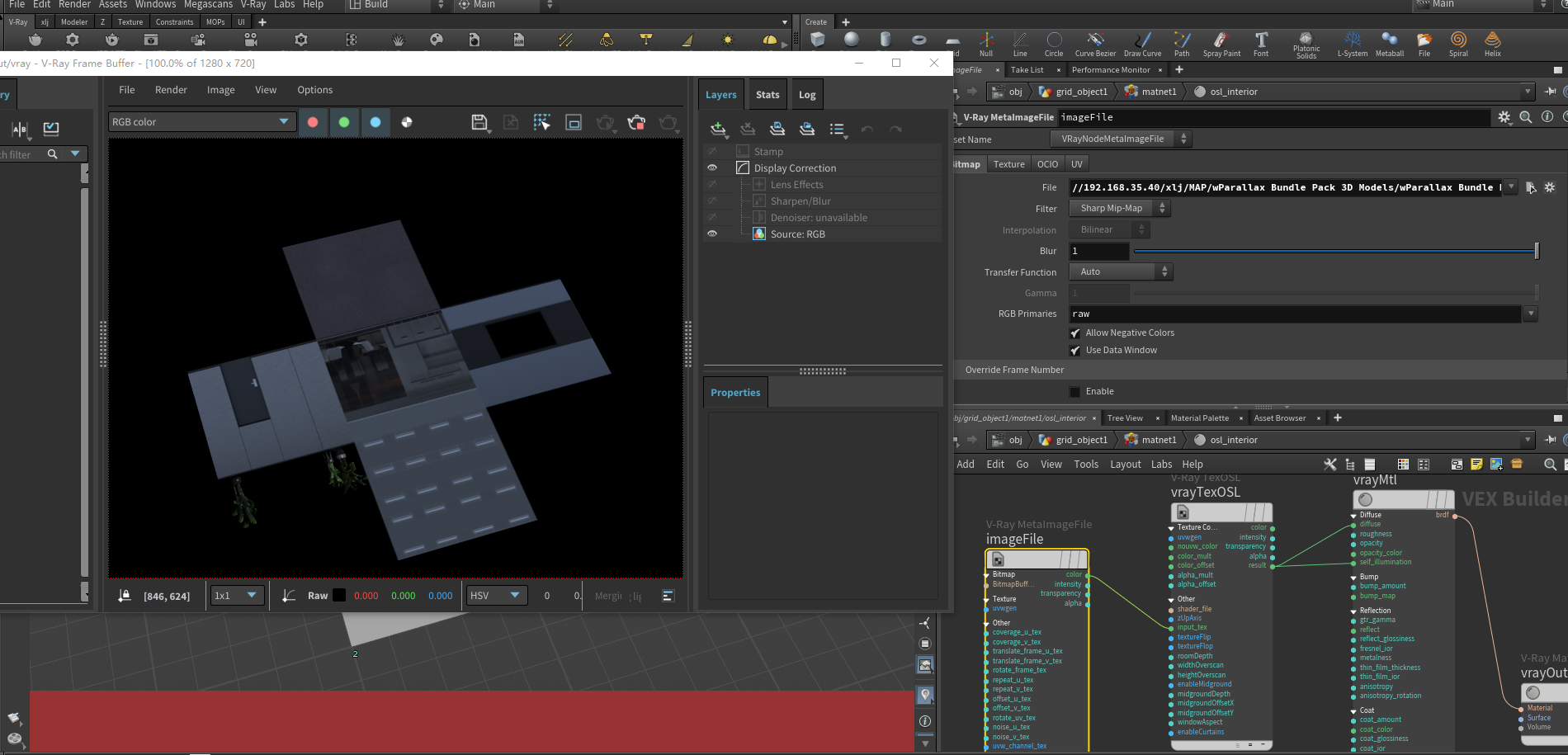Open the Take List pane tab
1568x755 pixels.
(1027, 70)
